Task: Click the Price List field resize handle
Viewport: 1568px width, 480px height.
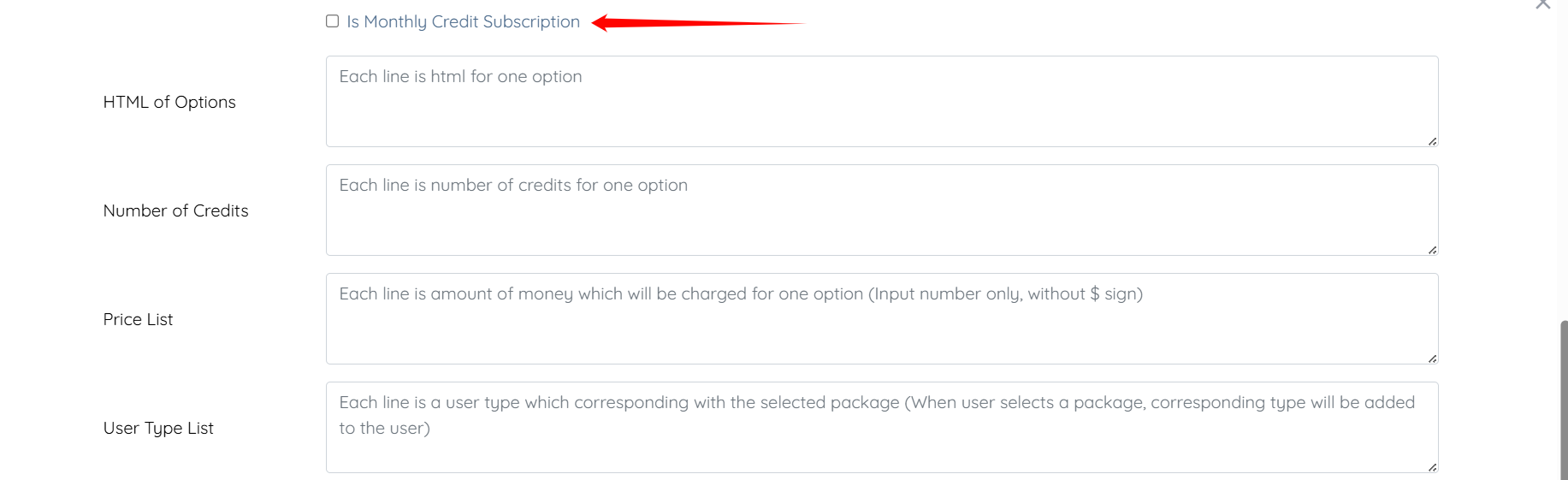Action: point(1432,359)
